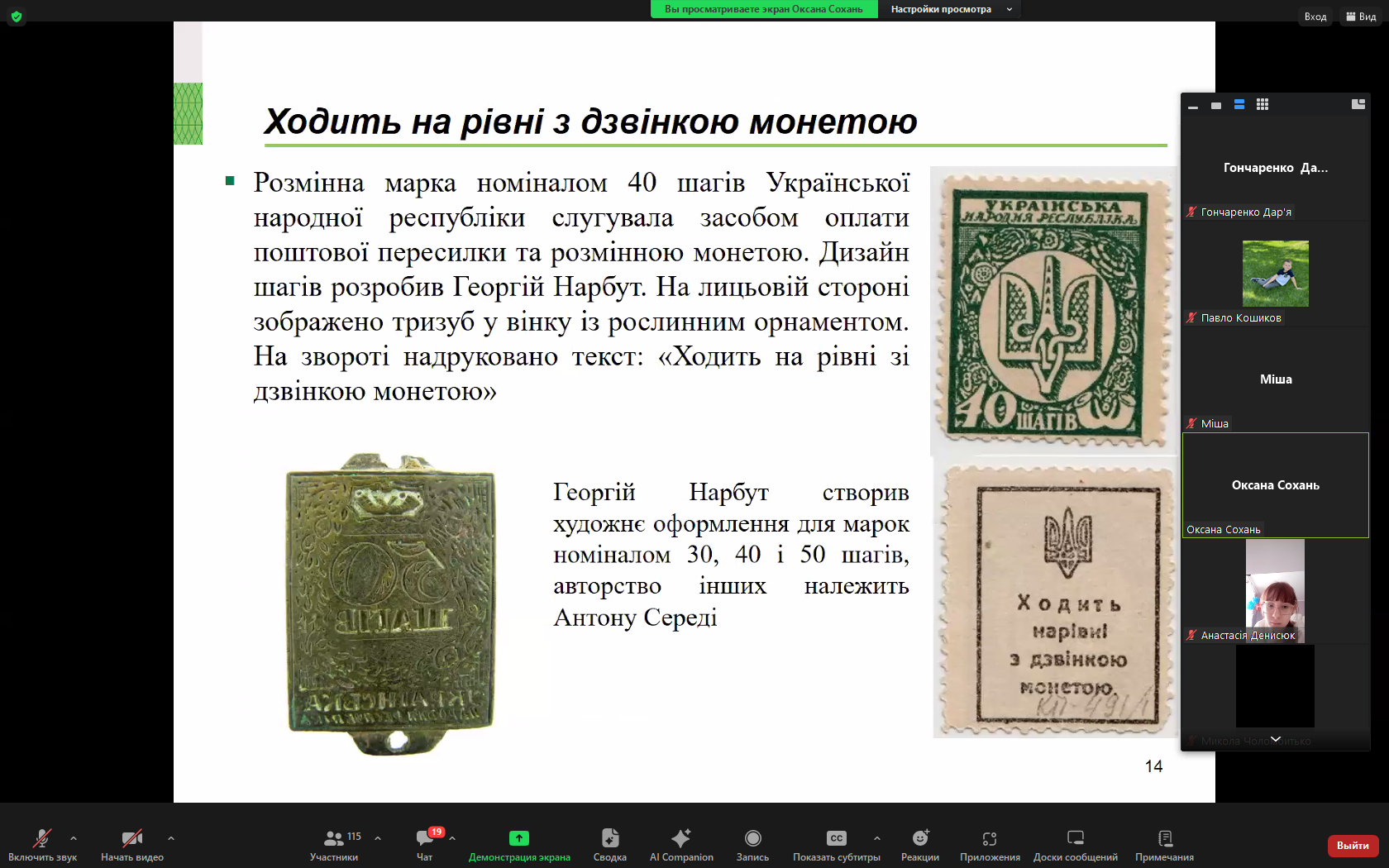The width and height of the screenshot is (1389, 868).
Task: Expand audio options arrow beside microphone
Action: 74,838
